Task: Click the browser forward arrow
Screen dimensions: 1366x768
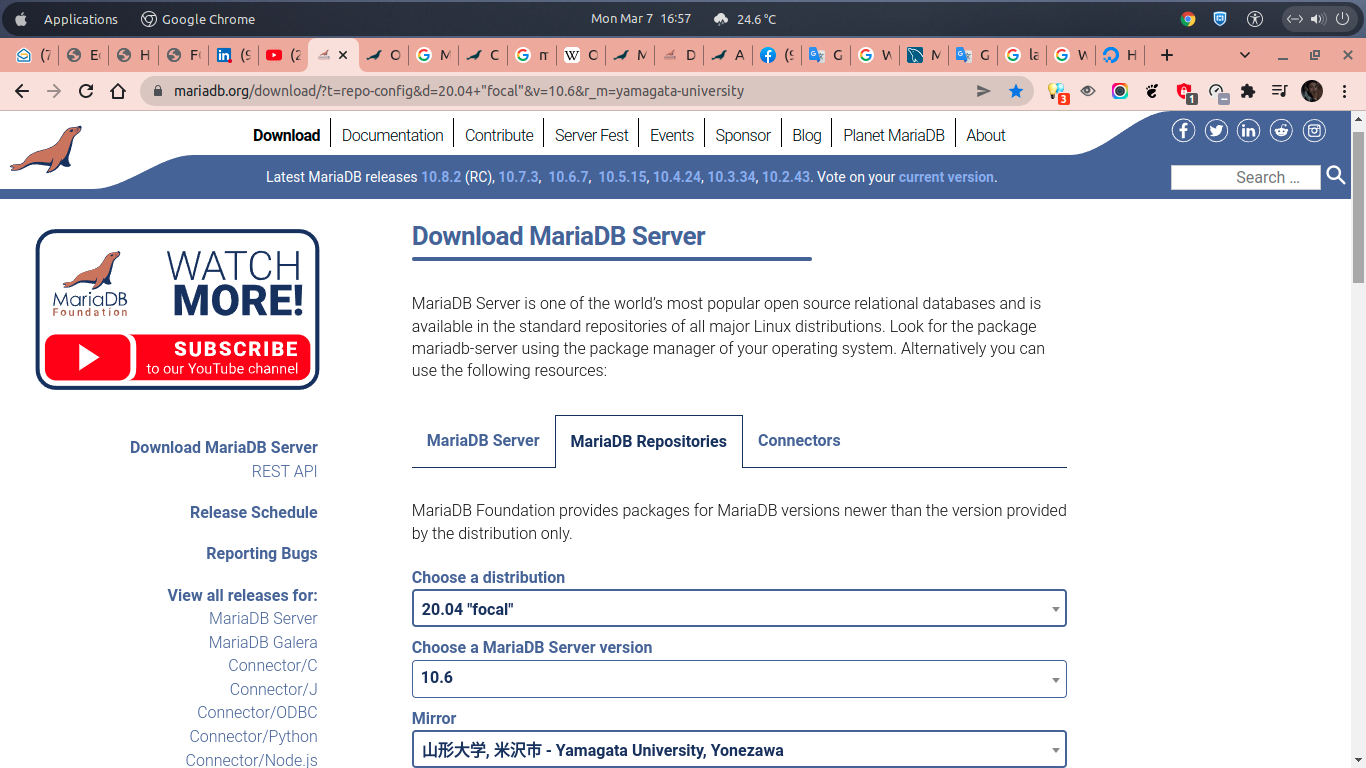Action: coord(54,91)
